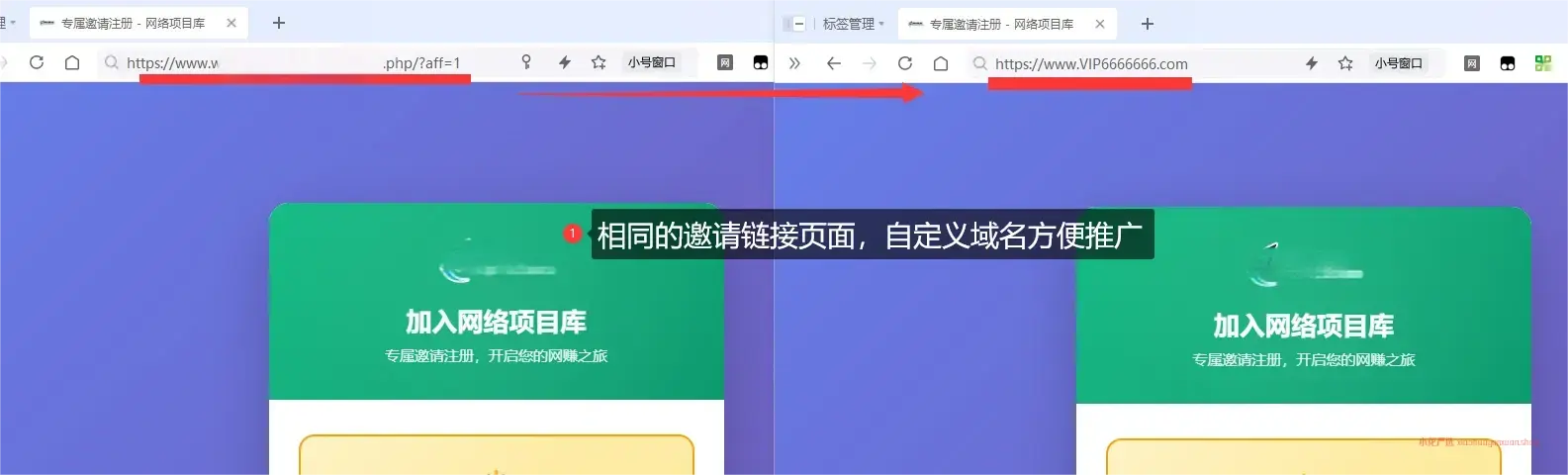Viewport: 1568px width, 475px height.
Task: Bookmark the page with the star in the left window
Action: coord(599,62)
